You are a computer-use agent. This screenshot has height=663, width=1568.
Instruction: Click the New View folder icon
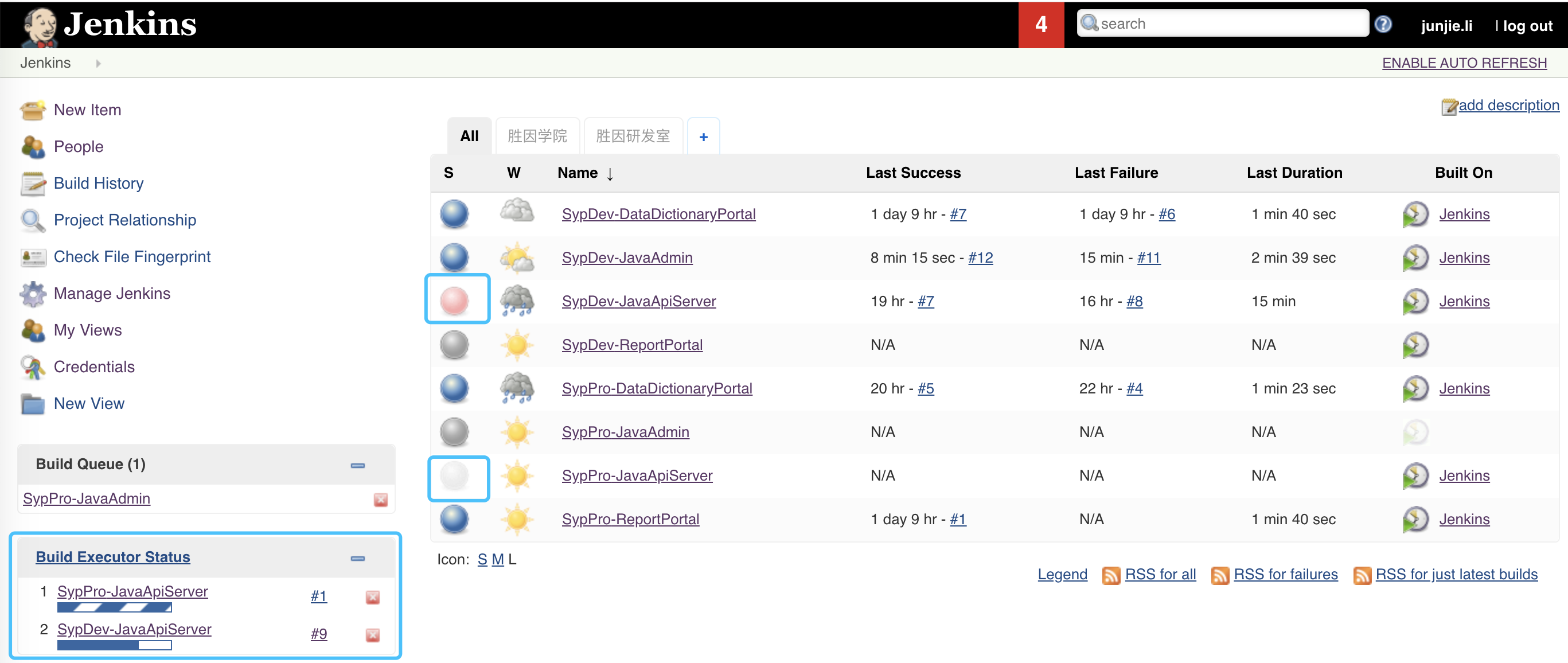(33, 403)
